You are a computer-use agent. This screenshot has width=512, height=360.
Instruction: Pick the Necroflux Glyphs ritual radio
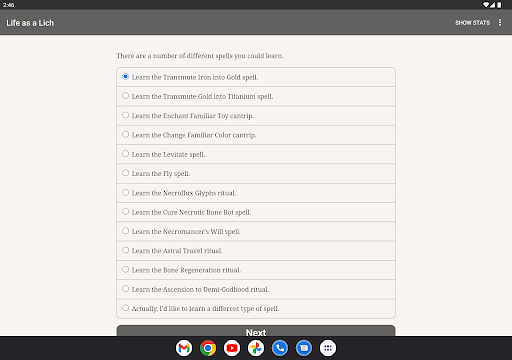[x=125, y=192]
